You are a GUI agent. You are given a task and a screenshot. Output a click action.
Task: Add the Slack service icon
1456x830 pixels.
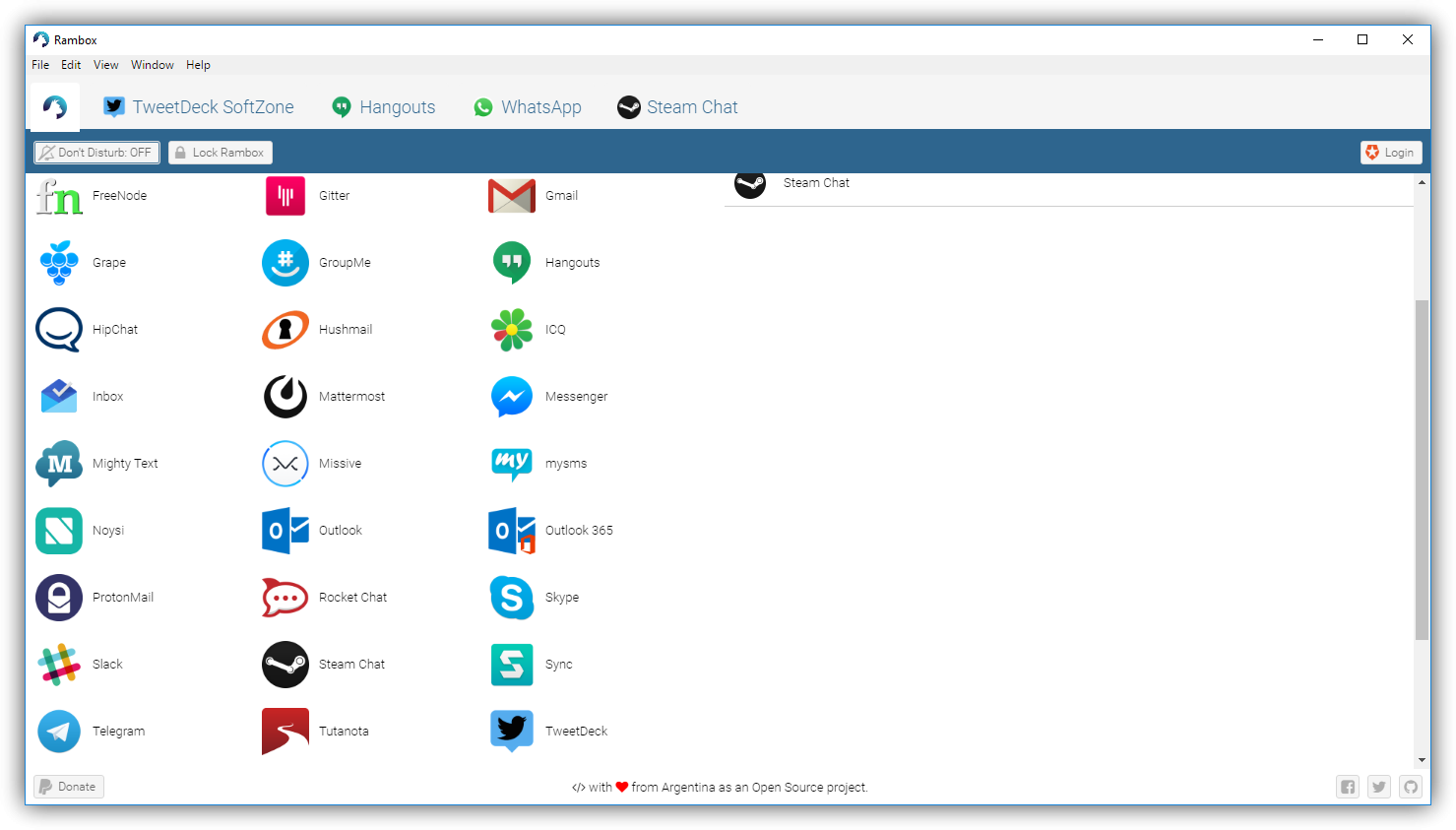(59, 665)
